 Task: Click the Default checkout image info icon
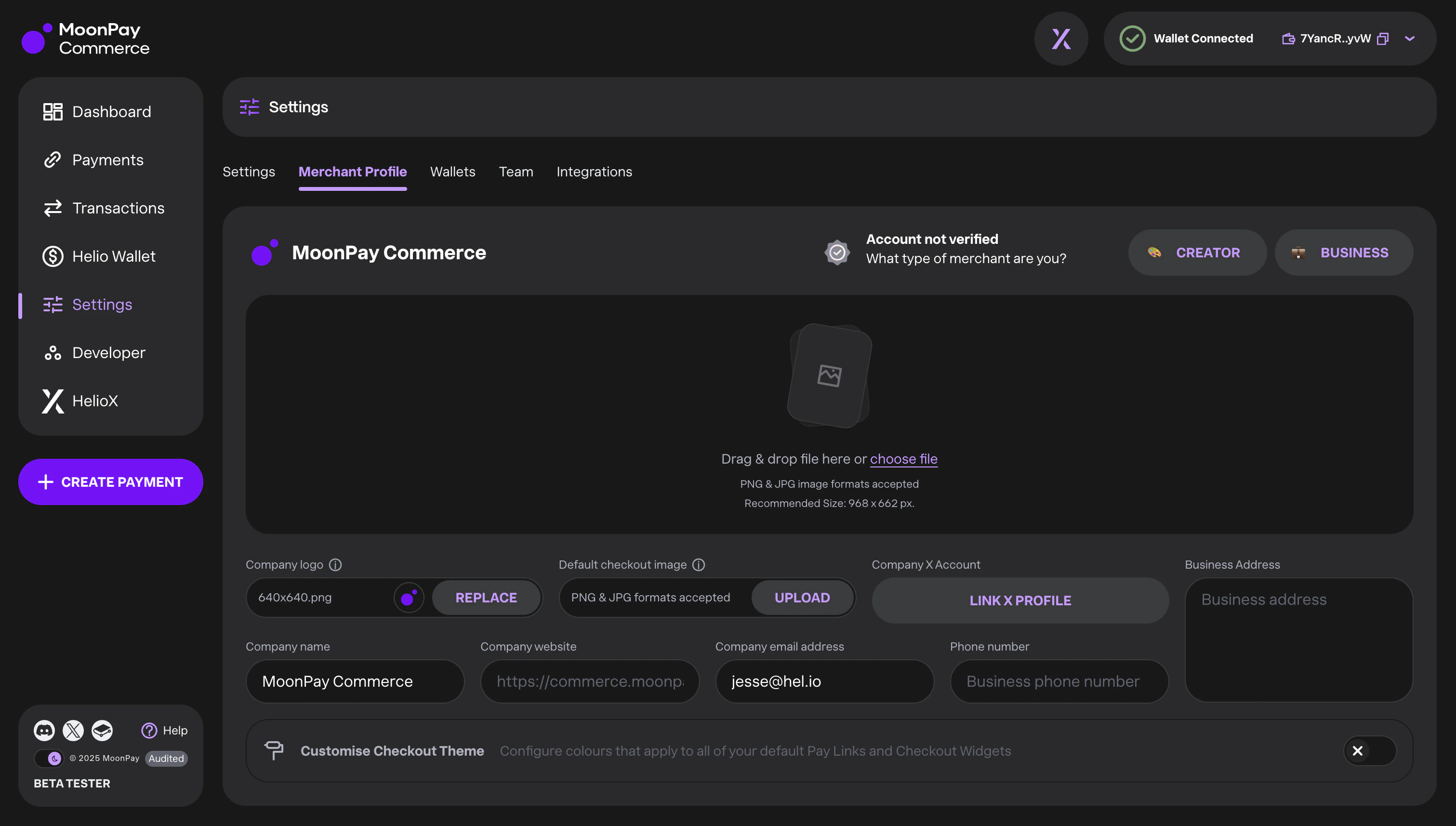tap(699, 564)
